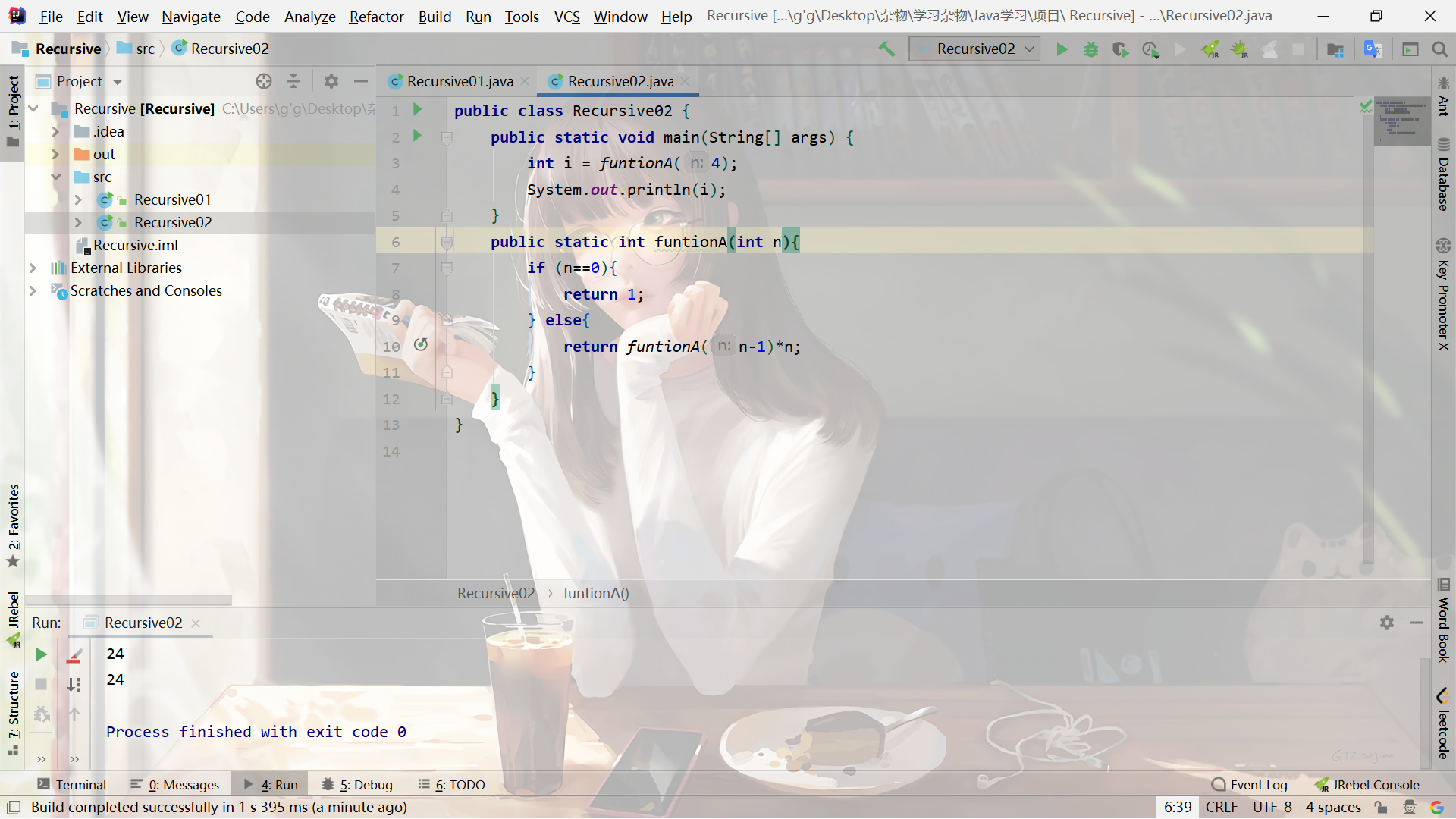1456x819 pixels.
Task: Click funtionA() in the editor breadcrumb
Action: pyautogui.click(x=596, y=594)
